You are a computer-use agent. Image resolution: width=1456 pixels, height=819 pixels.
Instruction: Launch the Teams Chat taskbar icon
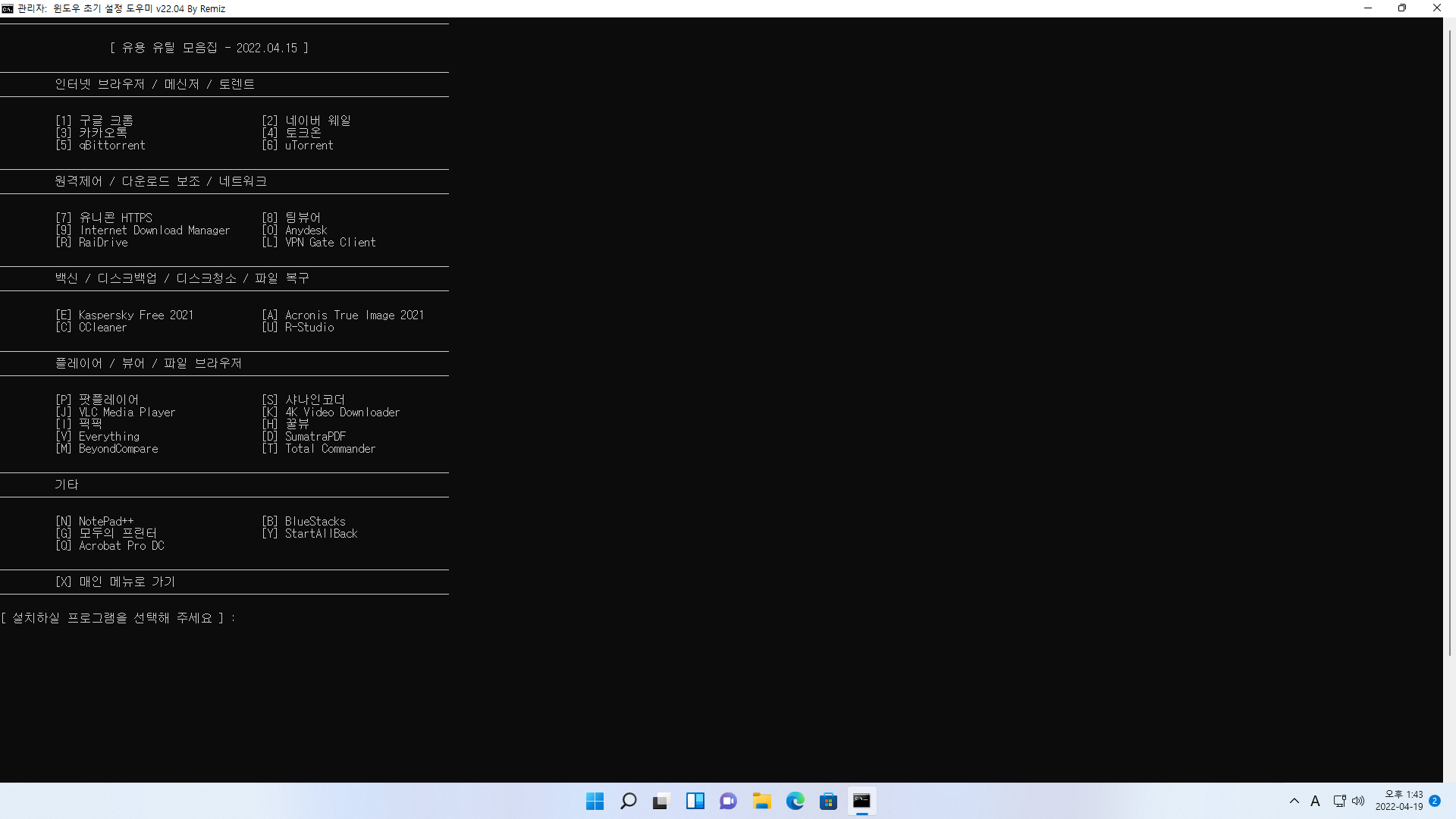tap(729, 801)
